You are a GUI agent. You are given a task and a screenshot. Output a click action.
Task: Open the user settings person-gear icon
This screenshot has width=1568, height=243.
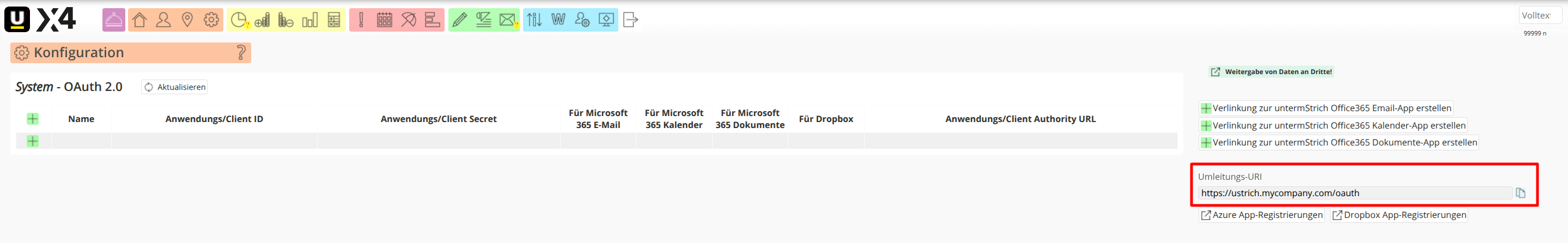point(582,20)
